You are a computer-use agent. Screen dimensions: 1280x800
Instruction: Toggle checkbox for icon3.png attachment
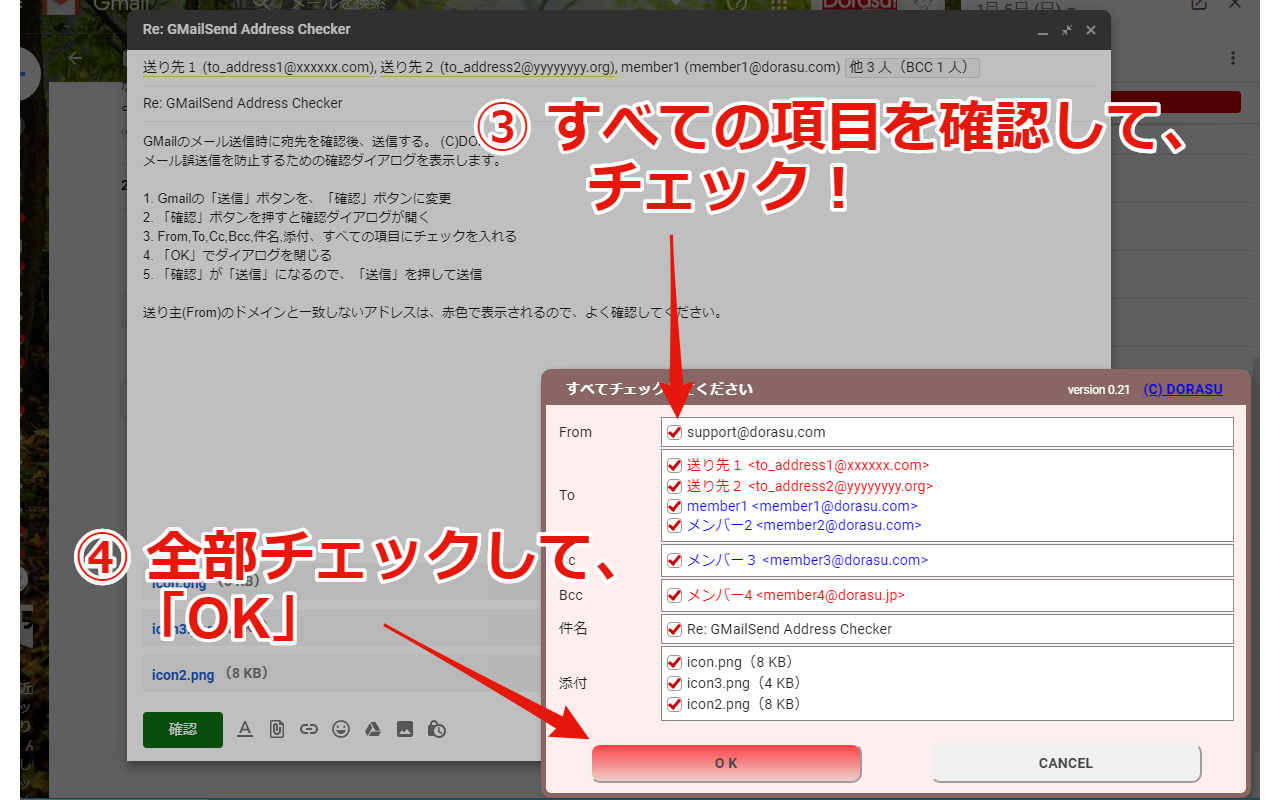(674, 684)
